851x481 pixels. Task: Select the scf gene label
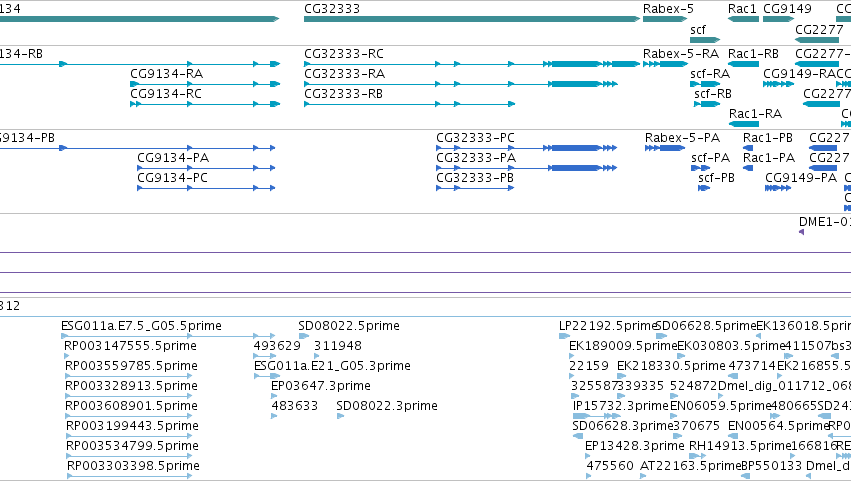[698, 29]
